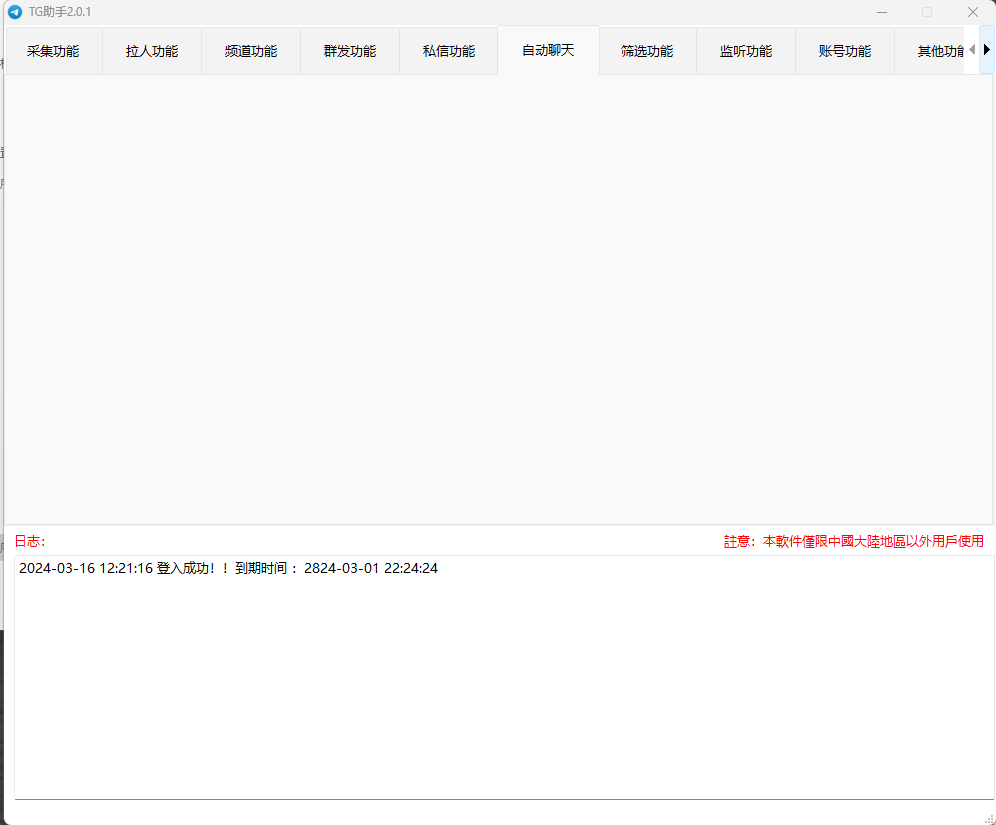Click the Telegram logo in title bar
Image resolution: width=996 pixels, height=825 pixels.
(x=15, y=12)
